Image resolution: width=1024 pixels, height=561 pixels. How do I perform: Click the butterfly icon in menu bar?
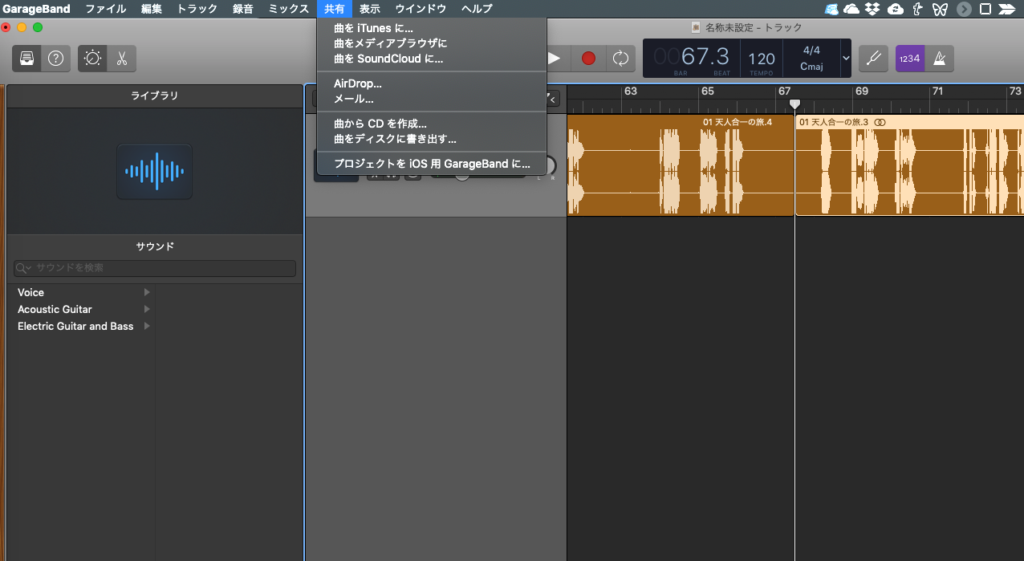[940, 8]
